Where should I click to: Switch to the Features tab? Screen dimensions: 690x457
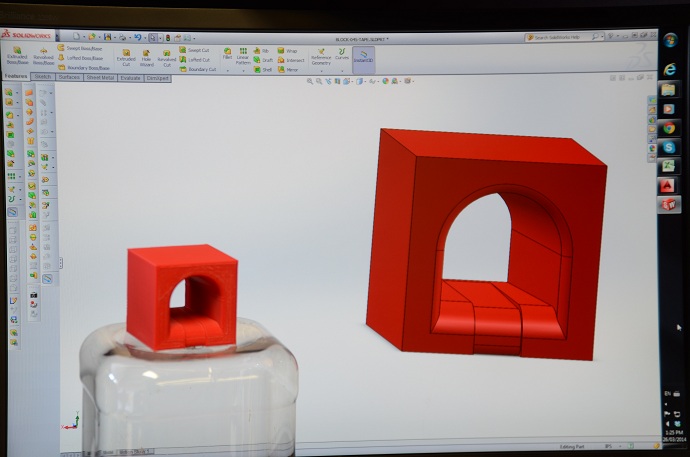[16, 76]
